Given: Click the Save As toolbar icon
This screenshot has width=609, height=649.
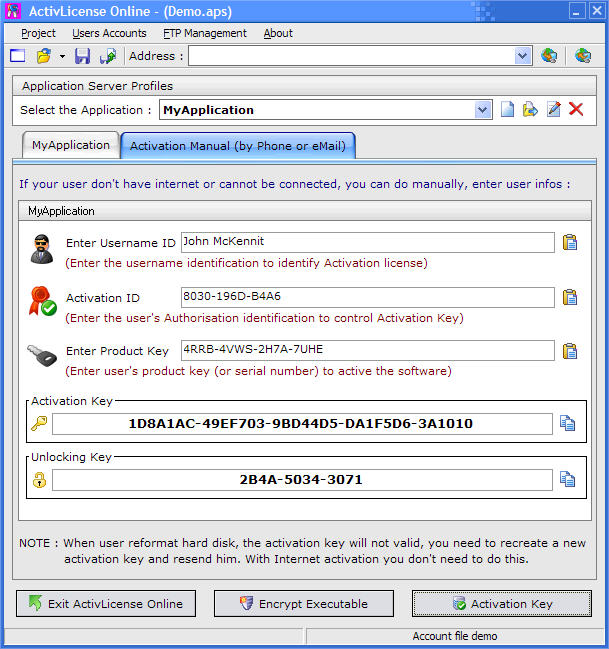Looking at the screenshot, I should click(x=108, y=55).
